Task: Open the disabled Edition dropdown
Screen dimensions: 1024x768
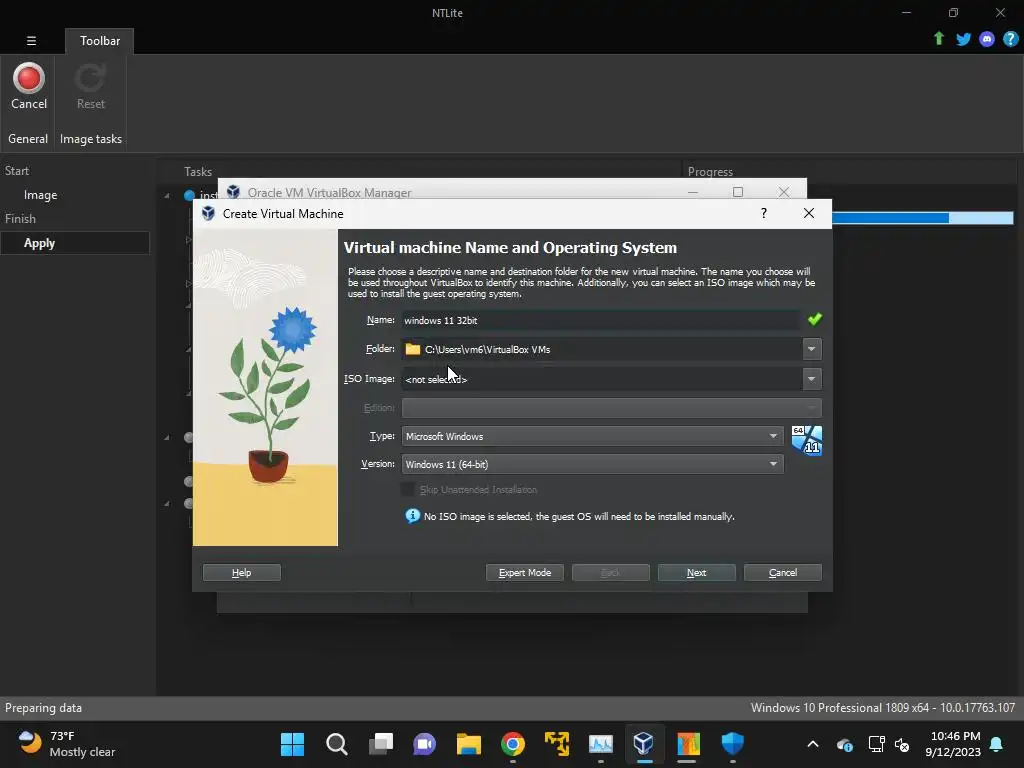Action: tap(611, 408)
